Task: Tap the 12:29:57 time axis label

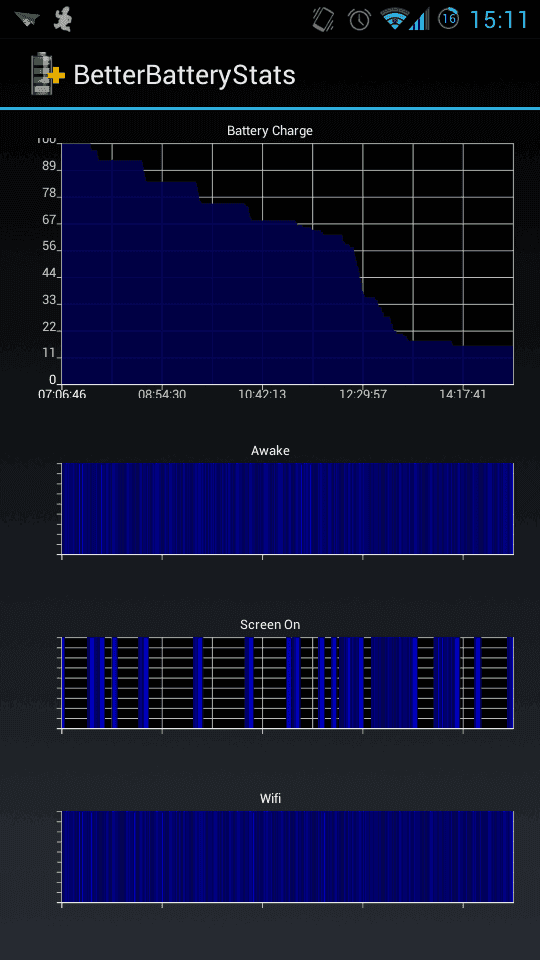Action: click(363, 394)
